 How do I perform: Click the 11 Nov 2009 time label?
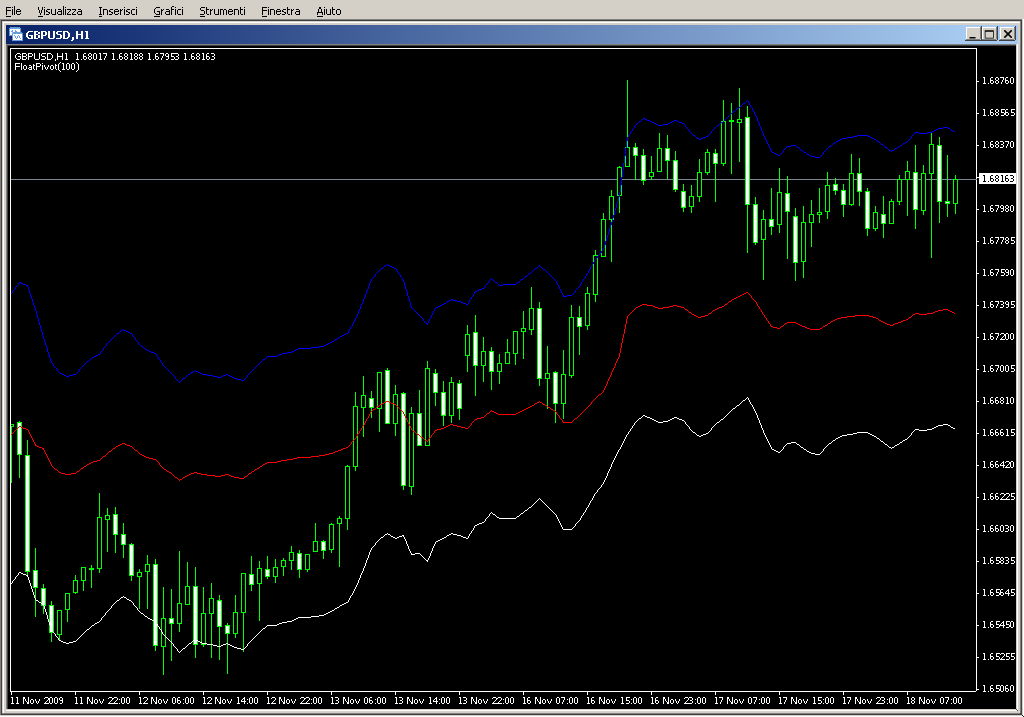click(37, 701)
